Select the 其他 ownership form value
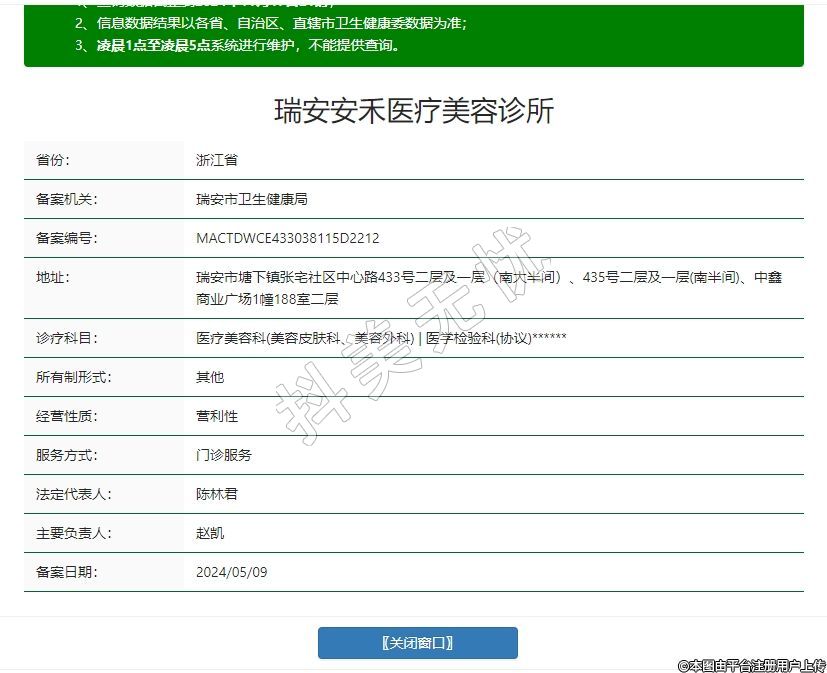Viewport: 827px width, 673px height. [210, 377]
